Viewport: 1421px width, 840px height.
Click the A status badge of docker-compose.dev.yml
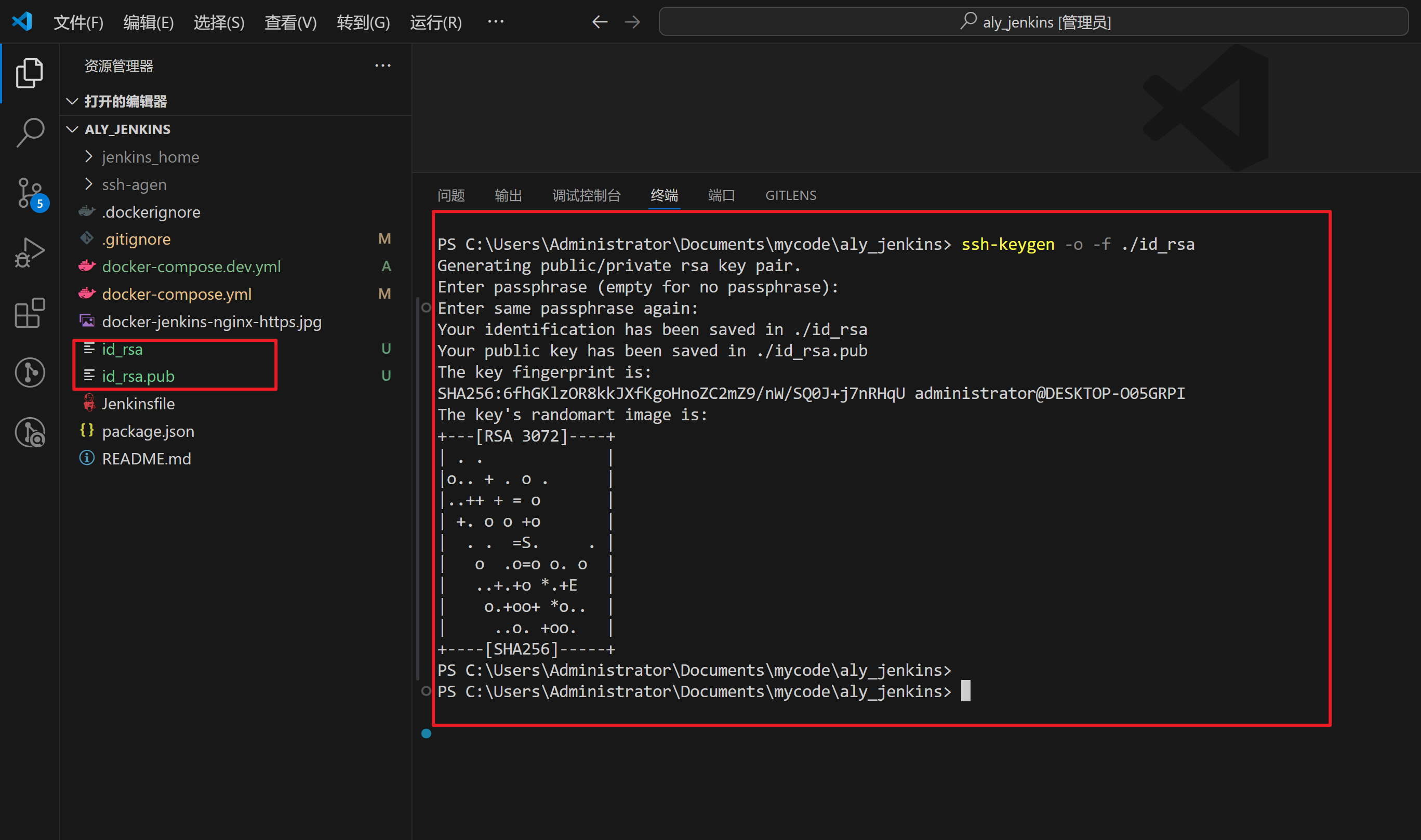[386, 266]
